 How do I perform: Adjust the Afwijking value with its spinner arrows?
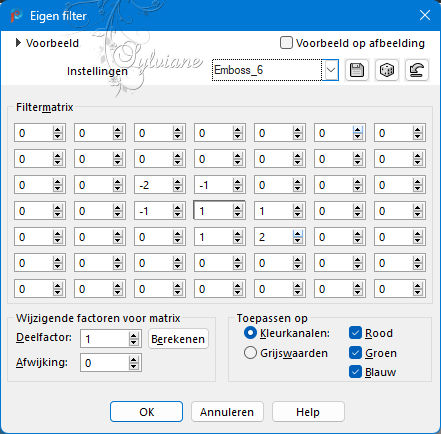[134, 363]
